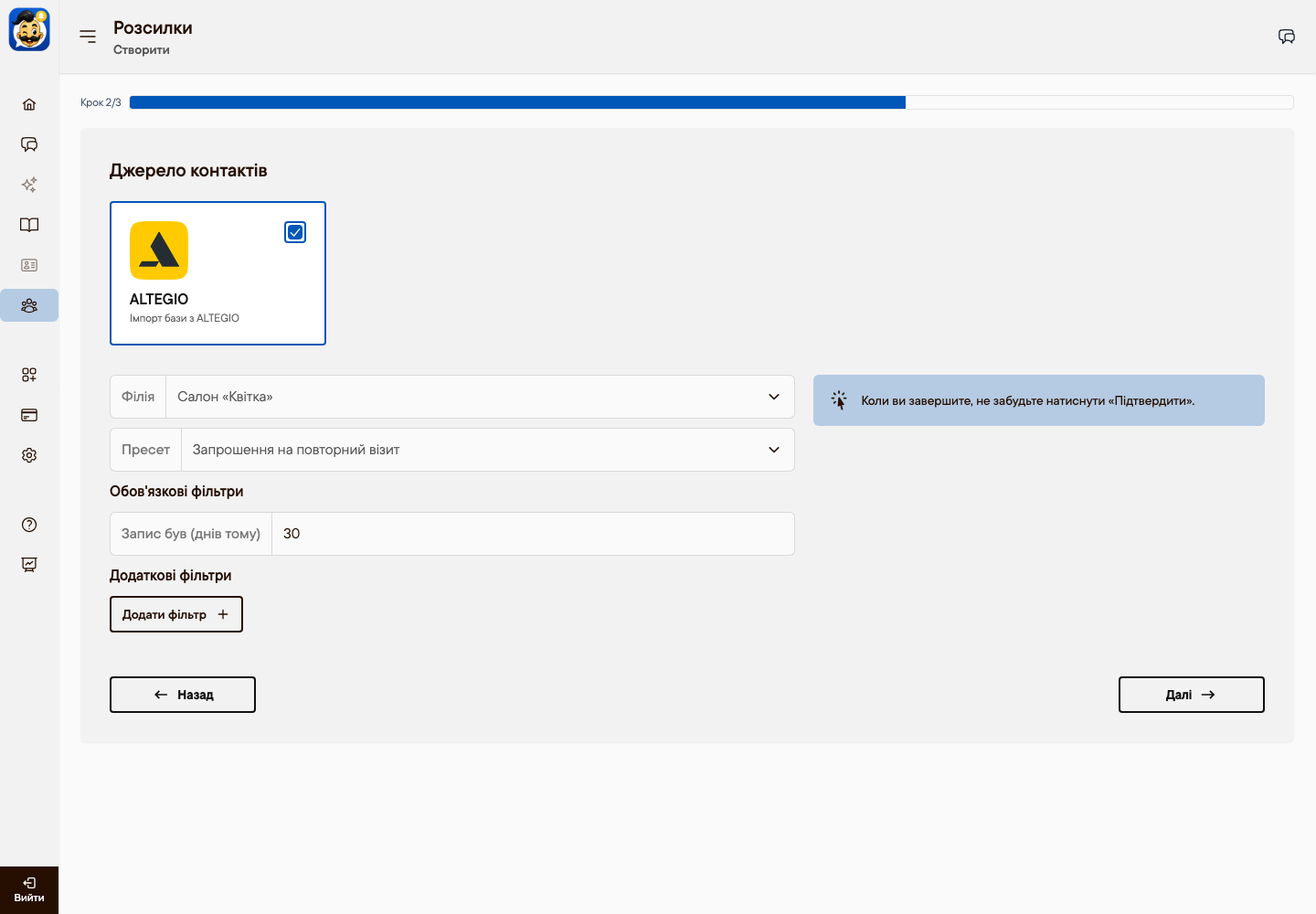Click the help question mark icon
Viewport: 1316px width, 914px height.
(x=29, y=525)
